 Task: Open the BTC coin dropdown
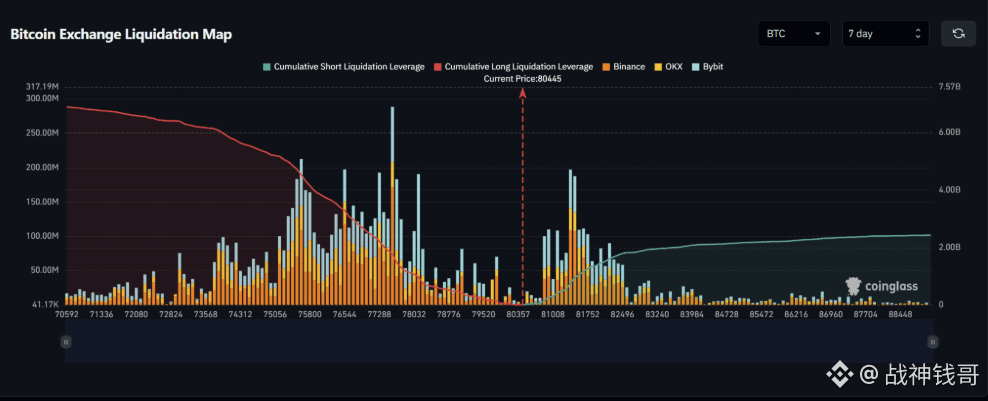[794, 33]
